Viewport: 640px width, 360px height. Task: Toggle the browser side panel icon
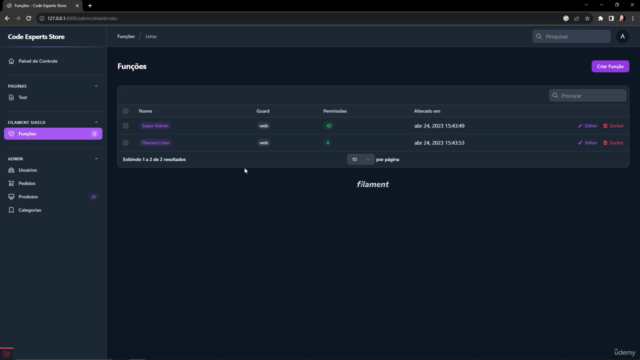coord(611,18)
